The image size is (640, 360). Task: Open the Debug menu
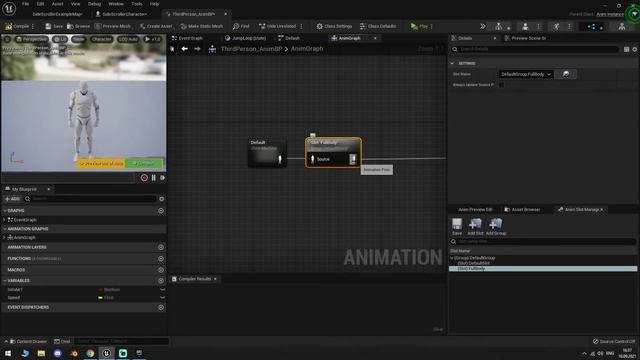pos(94,4)
